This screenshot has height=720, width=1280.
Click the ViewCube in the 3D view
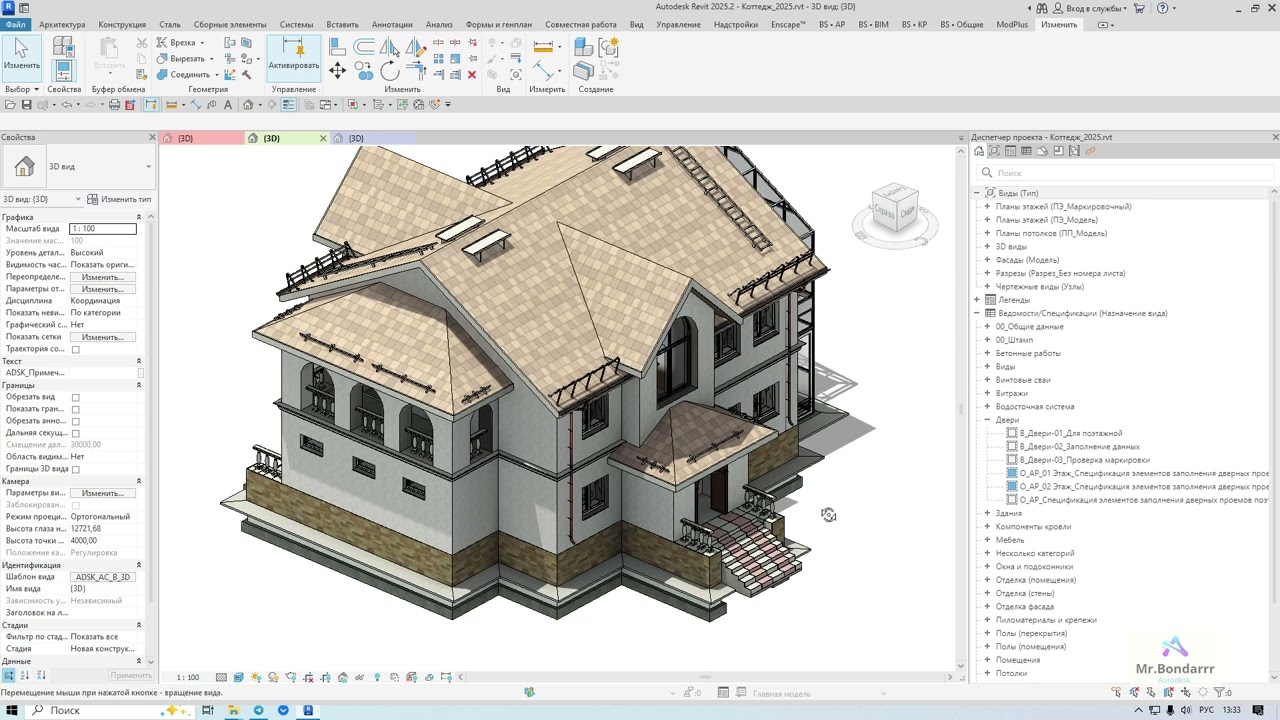[894, 210]
